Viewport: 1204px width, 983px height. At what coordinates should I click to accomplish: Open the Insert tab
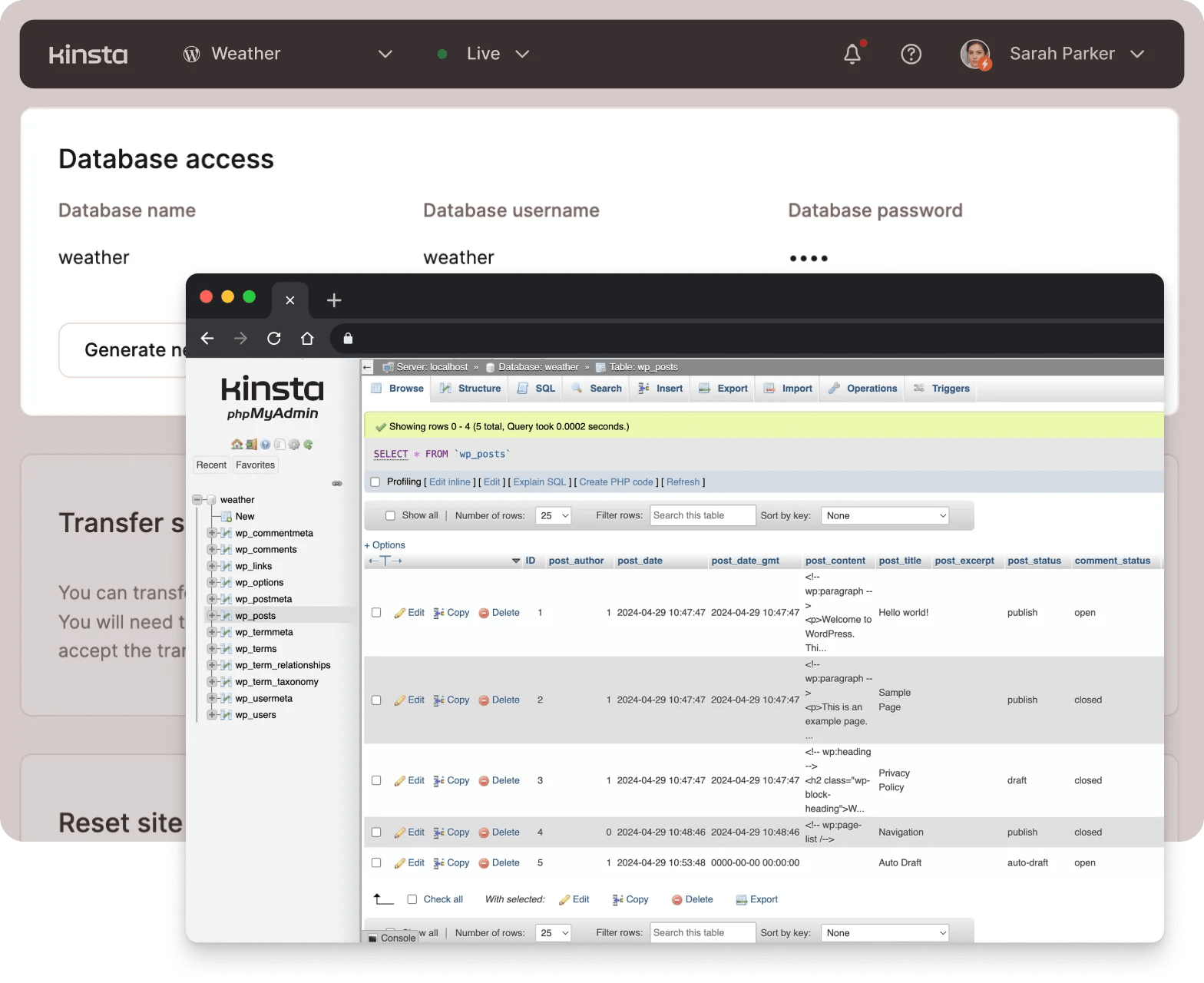tap(660, 389)
